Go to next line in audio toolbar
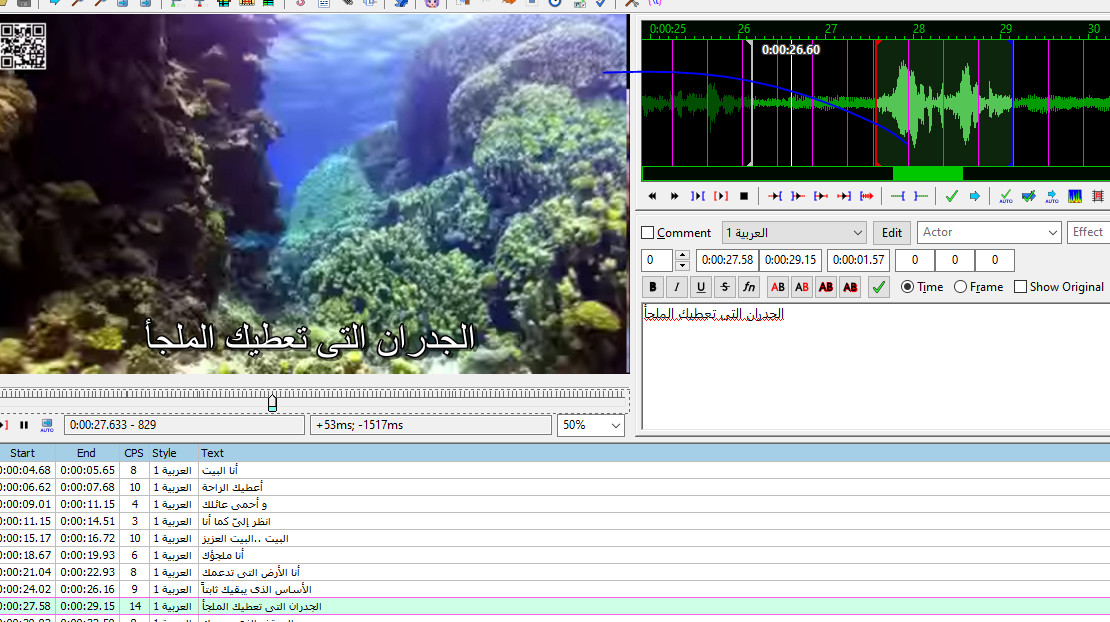 [x=675, y=196]
